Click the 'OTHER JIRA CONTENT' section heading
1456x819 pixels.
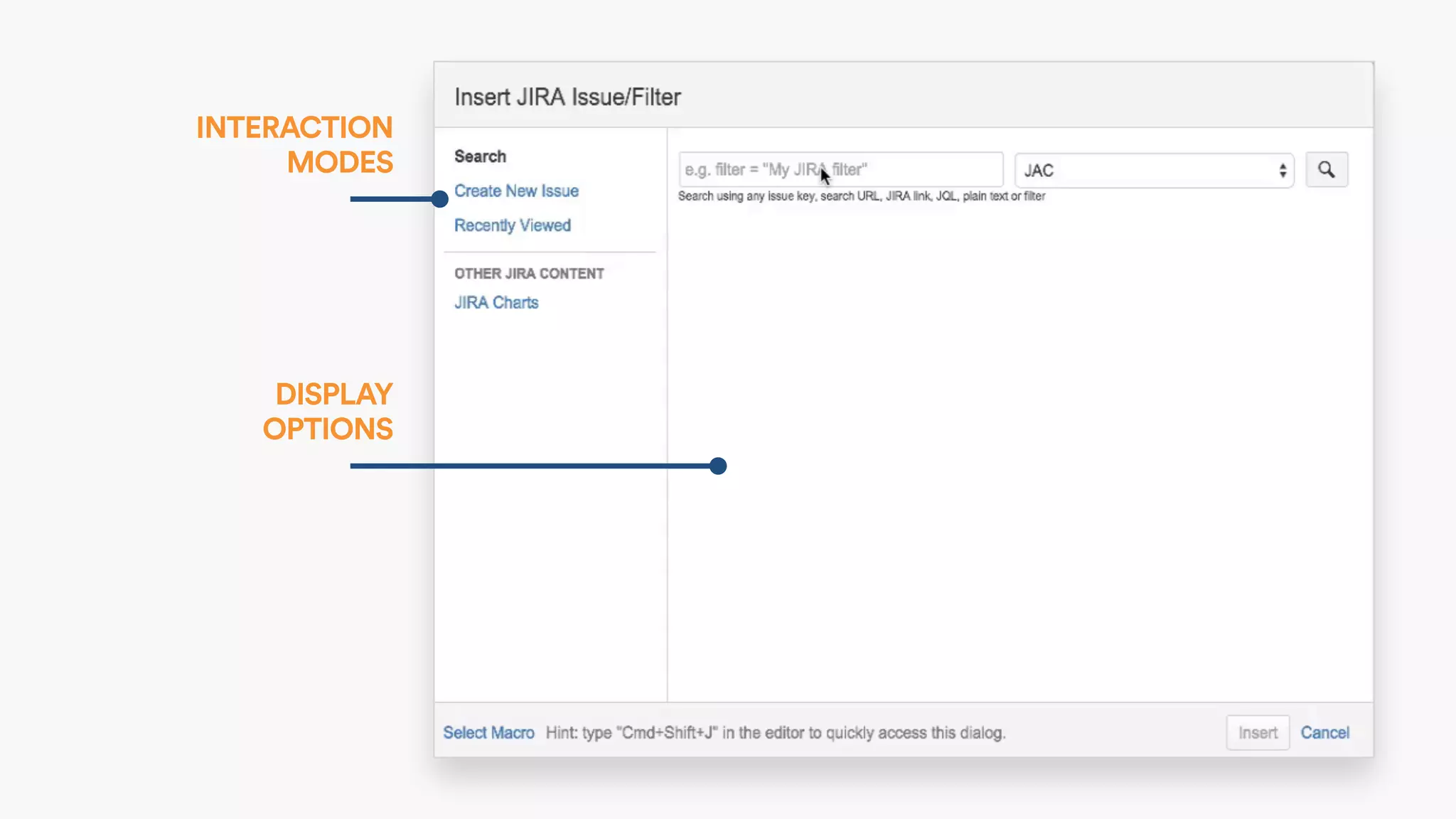(x=529, y=274)
